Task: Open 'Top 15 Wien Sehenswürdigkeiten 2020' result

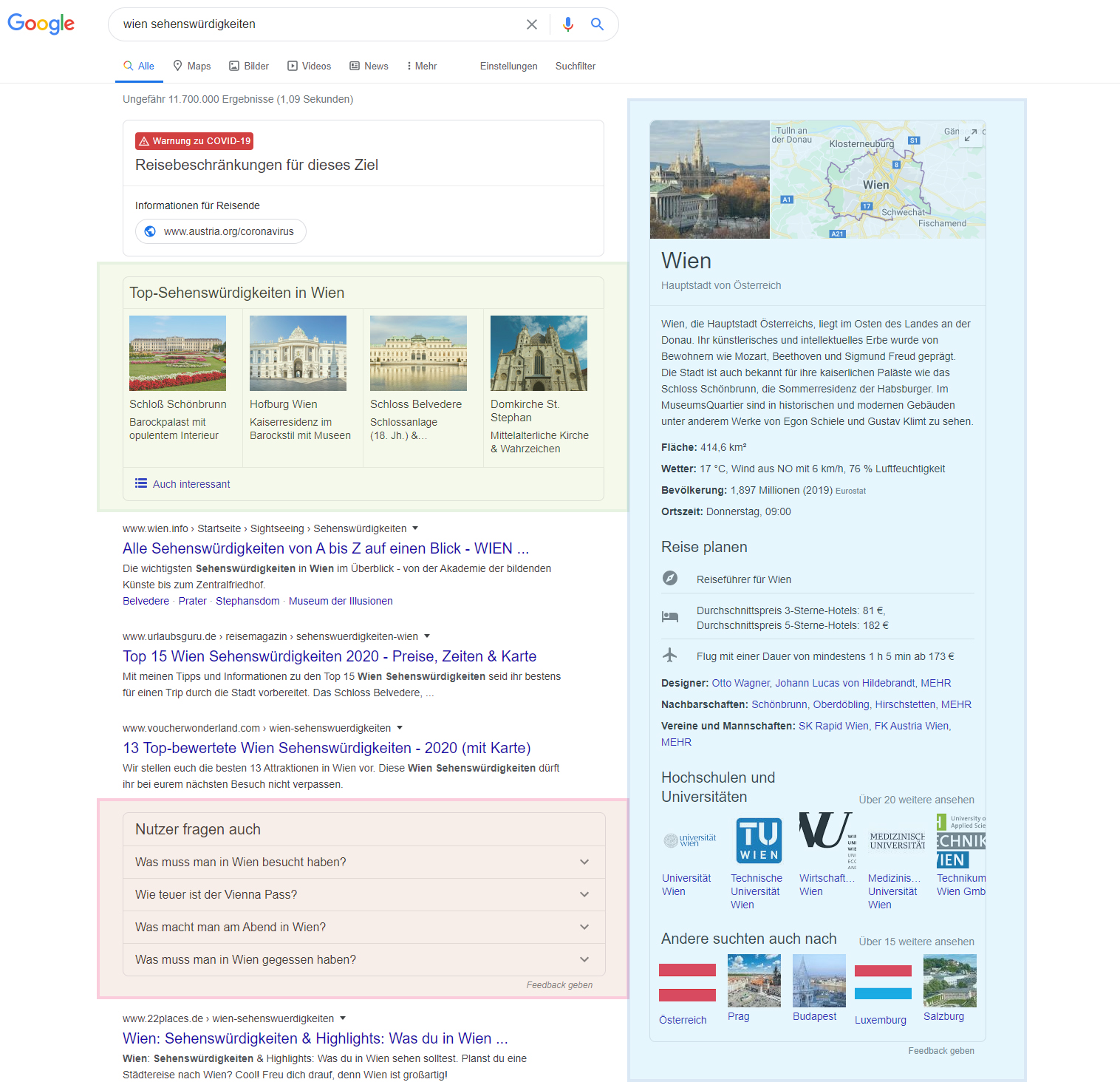Action: [x=329, y=656]
